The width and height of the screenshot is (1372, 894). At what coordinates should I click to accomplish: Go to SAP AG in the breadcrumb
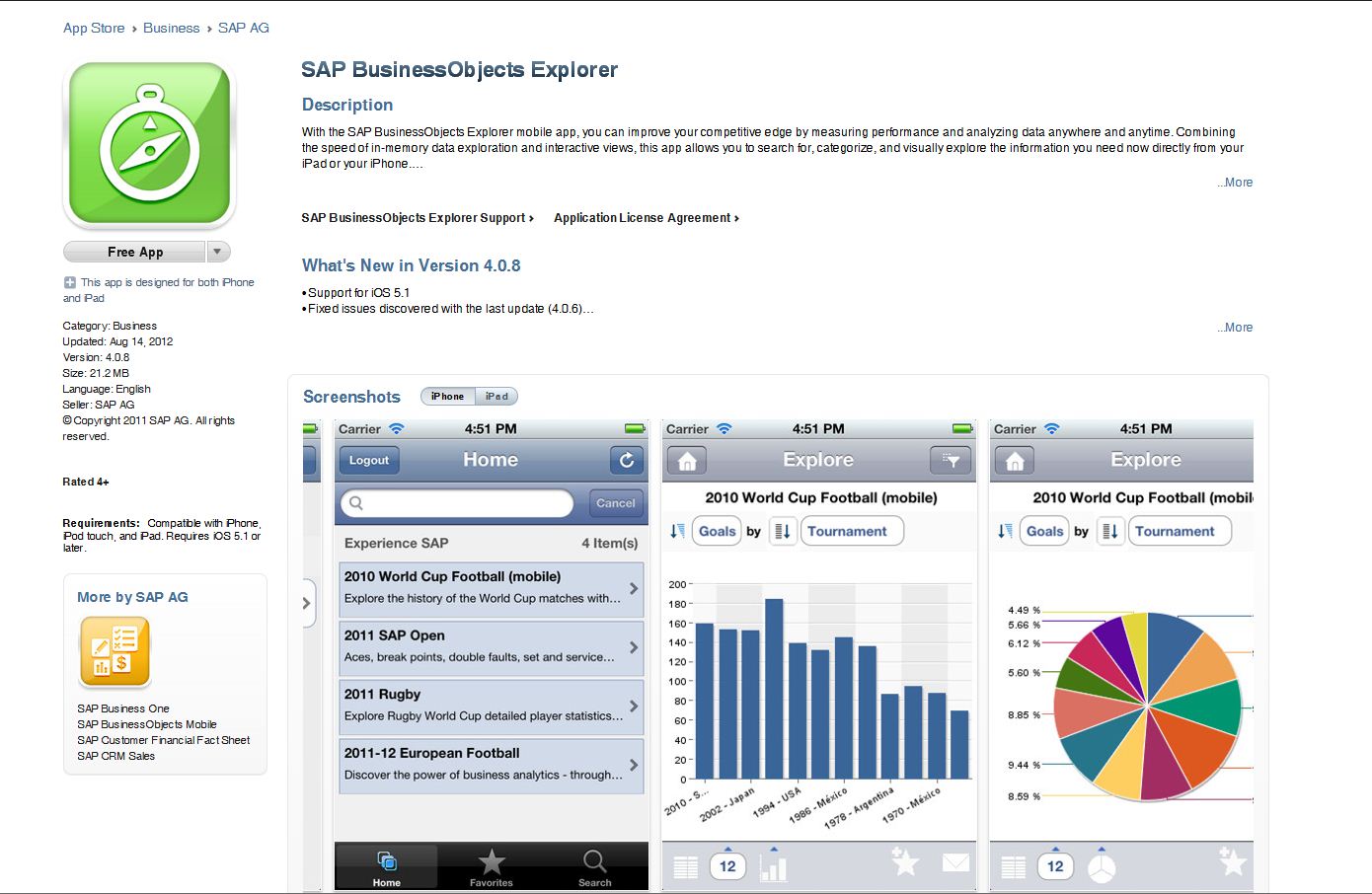point(244,28)
